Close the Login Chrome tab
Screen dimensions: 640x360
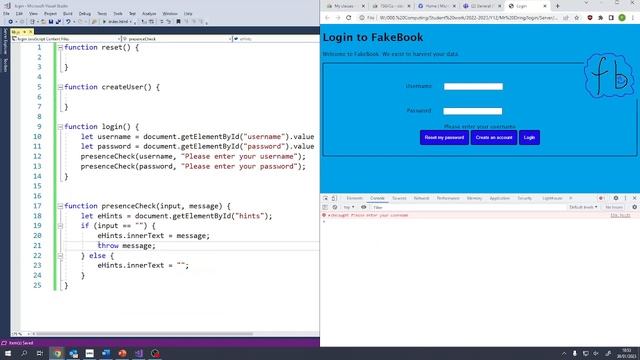[x=545, y=6]
